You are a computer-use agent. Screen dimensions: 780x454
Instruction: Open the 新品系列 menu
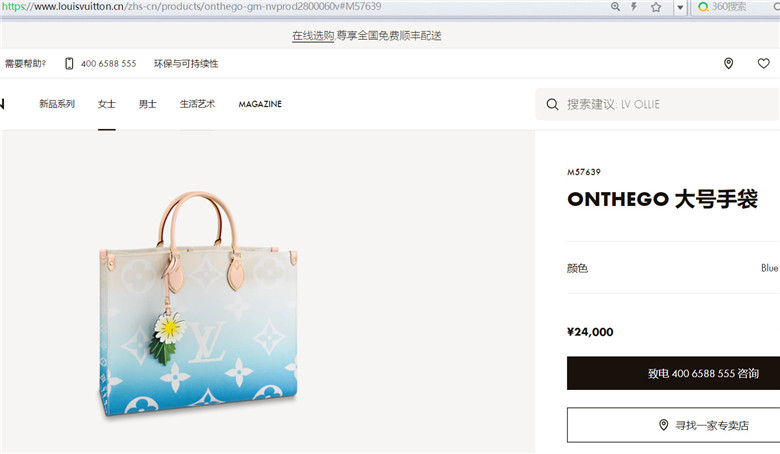coord(57,104)
